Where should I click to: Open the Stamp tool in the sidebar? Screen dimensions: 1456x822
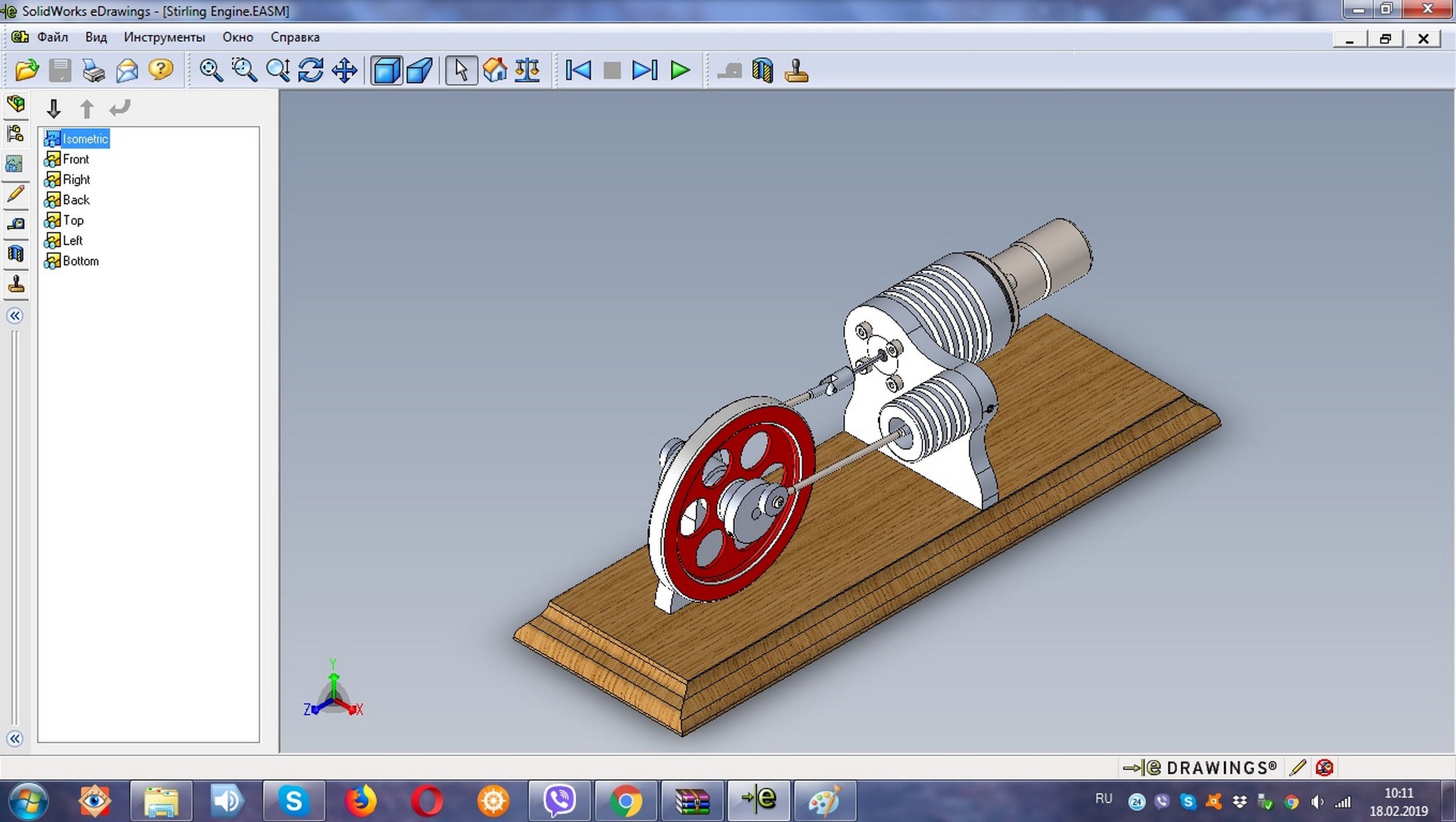15,286
